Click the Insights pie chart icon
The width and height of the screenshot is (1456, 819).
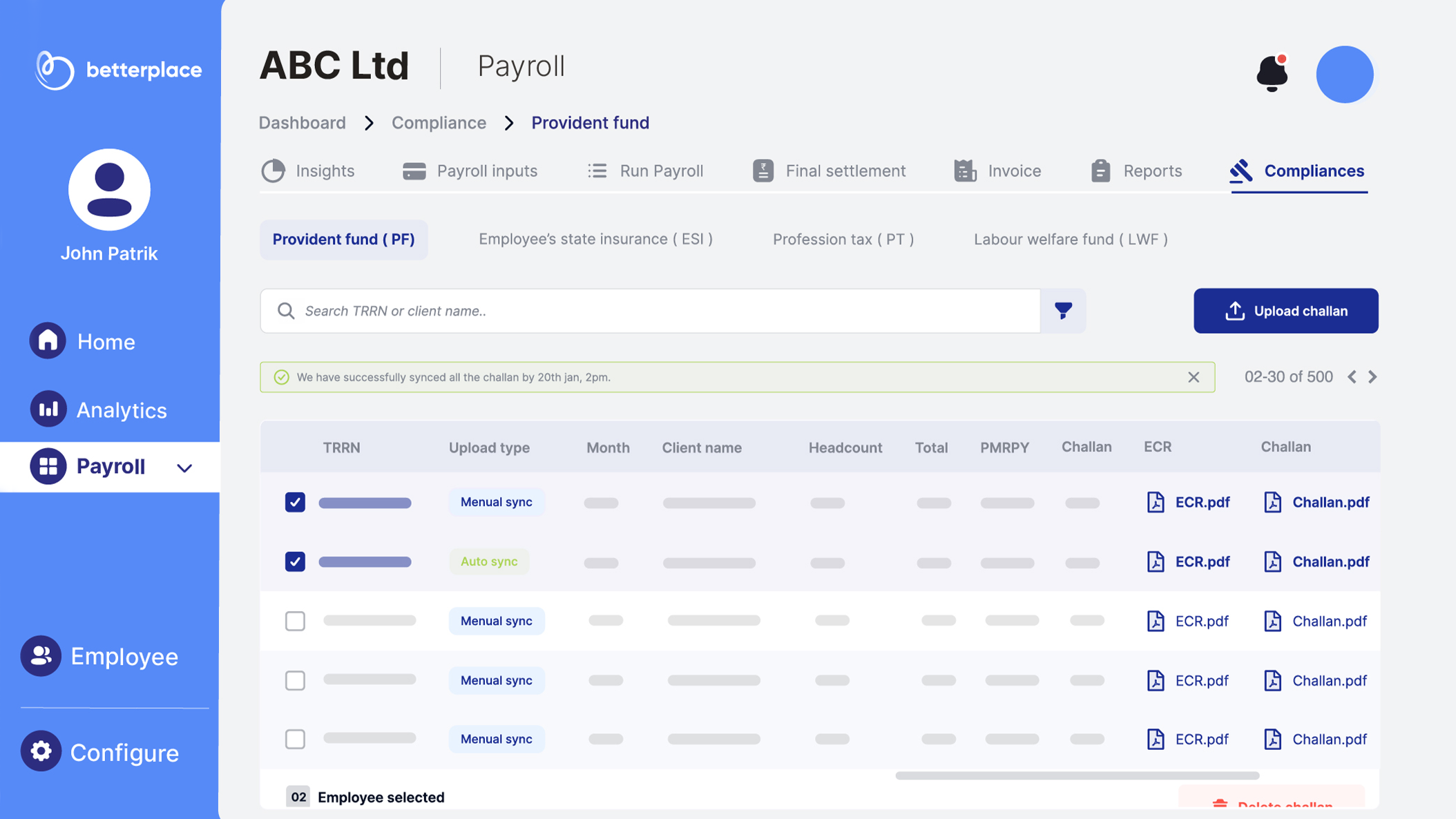tap(274, 171)
